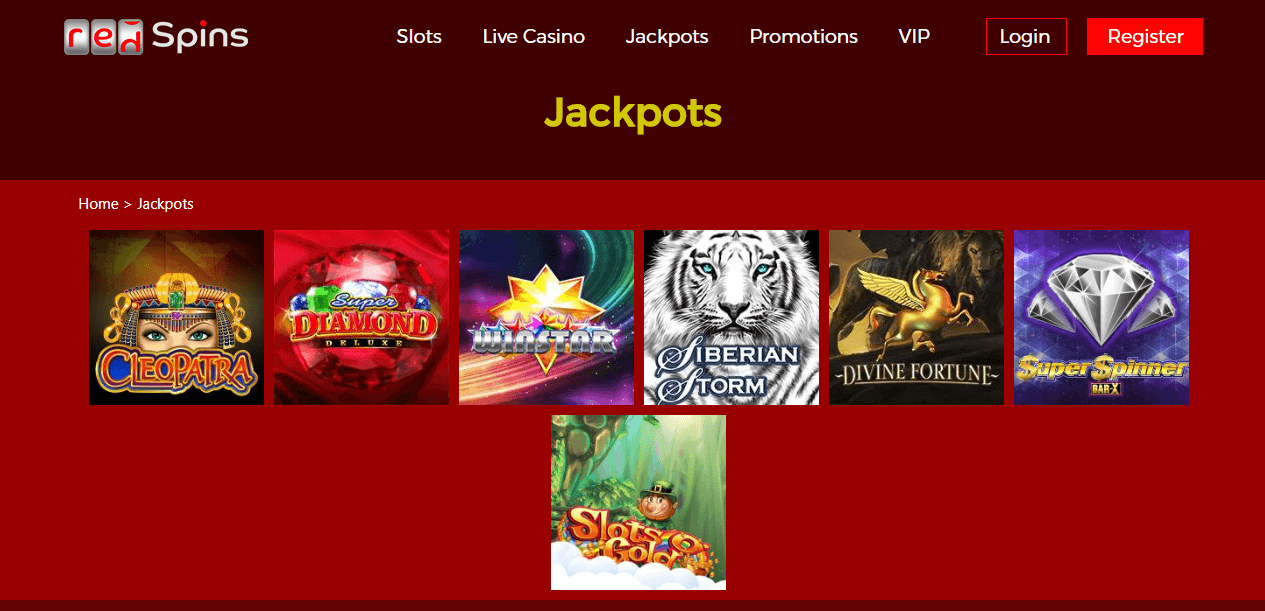Launch the Super Spinner Bar-X game
The width and height of the screenshot is (1265, 611).
click(1101, 317)
